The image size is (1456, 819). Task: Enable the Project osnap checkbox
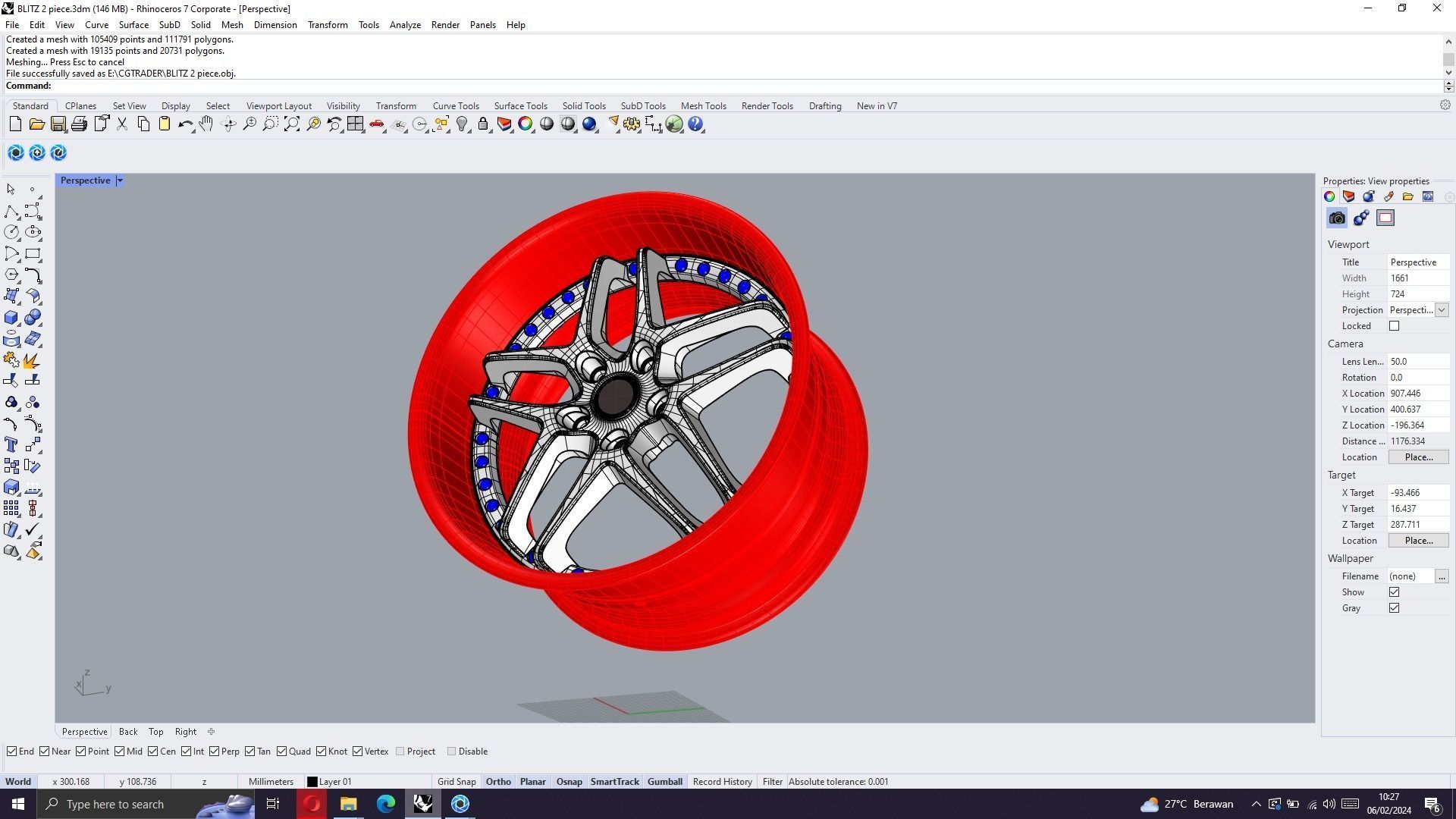pyautogui.click(x=400, y=752)
